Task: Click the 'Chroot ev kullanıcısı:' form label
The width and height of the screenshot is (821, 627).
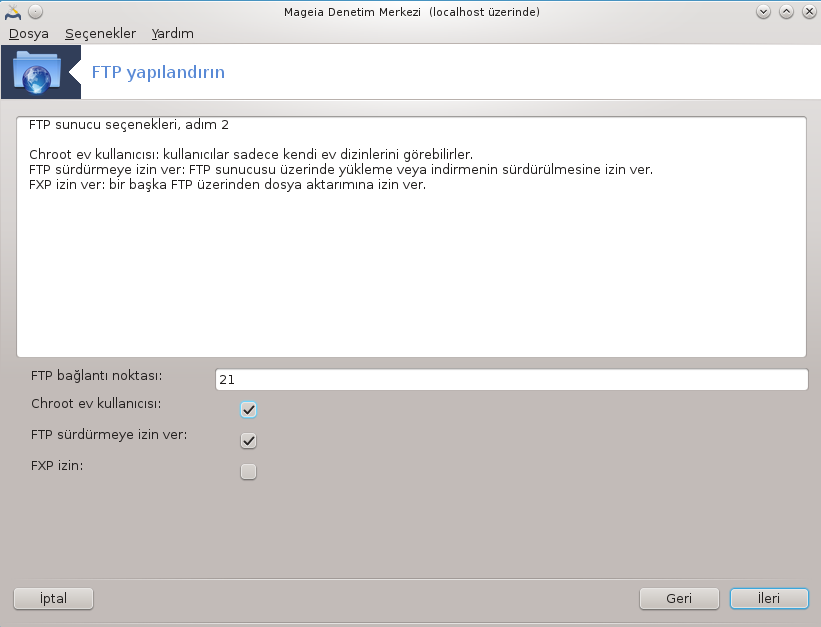Action: point(96,404)
